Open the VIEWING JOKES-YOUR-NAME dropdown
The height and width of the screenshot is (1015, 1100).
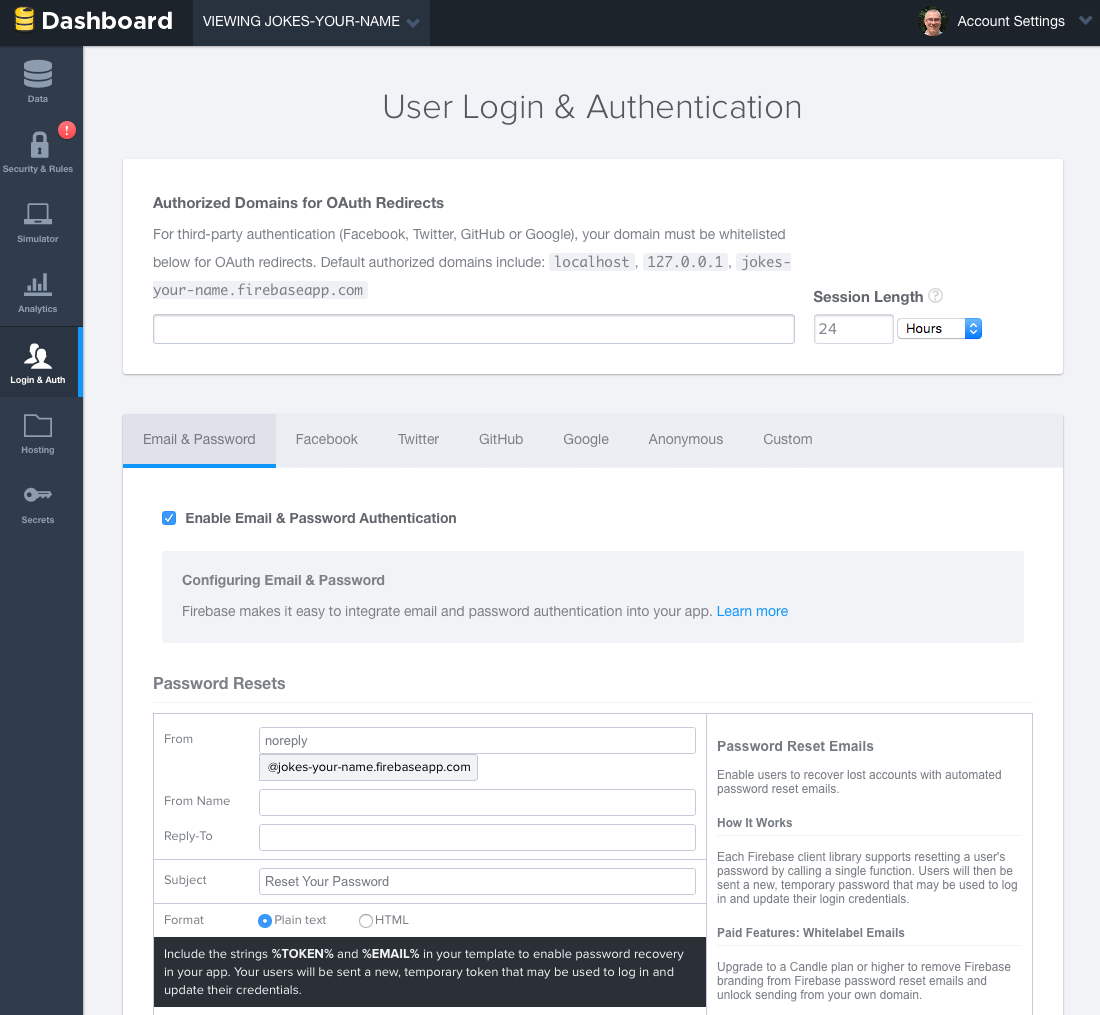311,22
